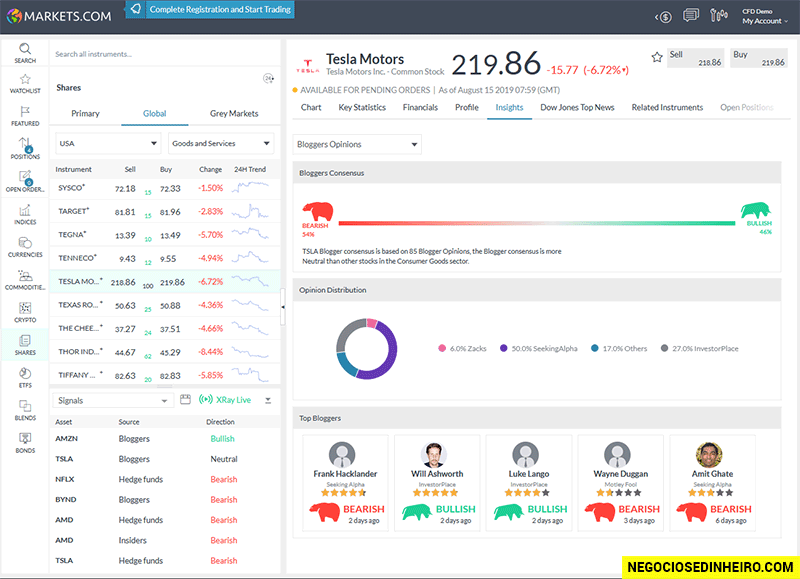The height and width of the screenshot is (579, 800).
Task: Collapse the signals panel arrow icon
Action: pos(268,400)
